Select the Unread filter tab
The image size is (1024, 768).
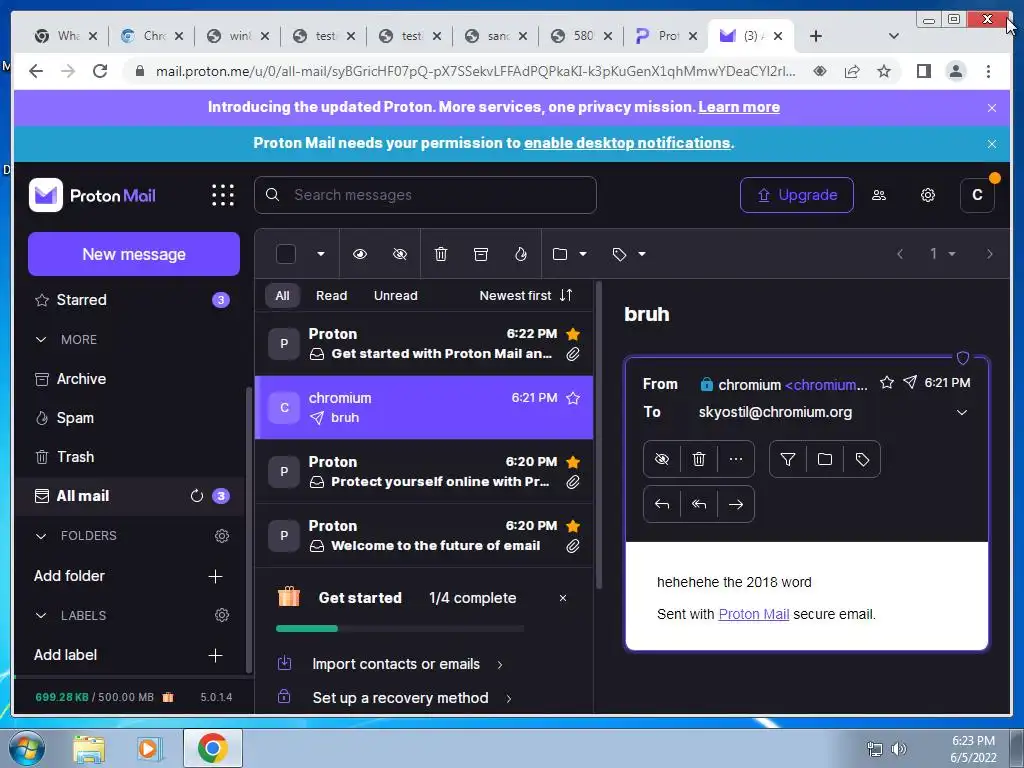[x=396, y=295]
